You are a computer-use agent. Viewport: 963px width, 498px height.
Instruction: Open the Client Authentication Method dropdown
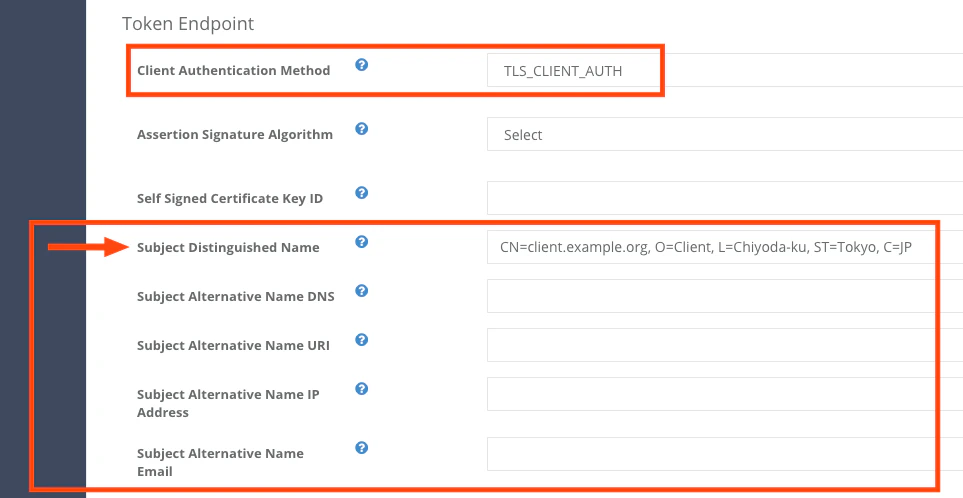point(725,70)
